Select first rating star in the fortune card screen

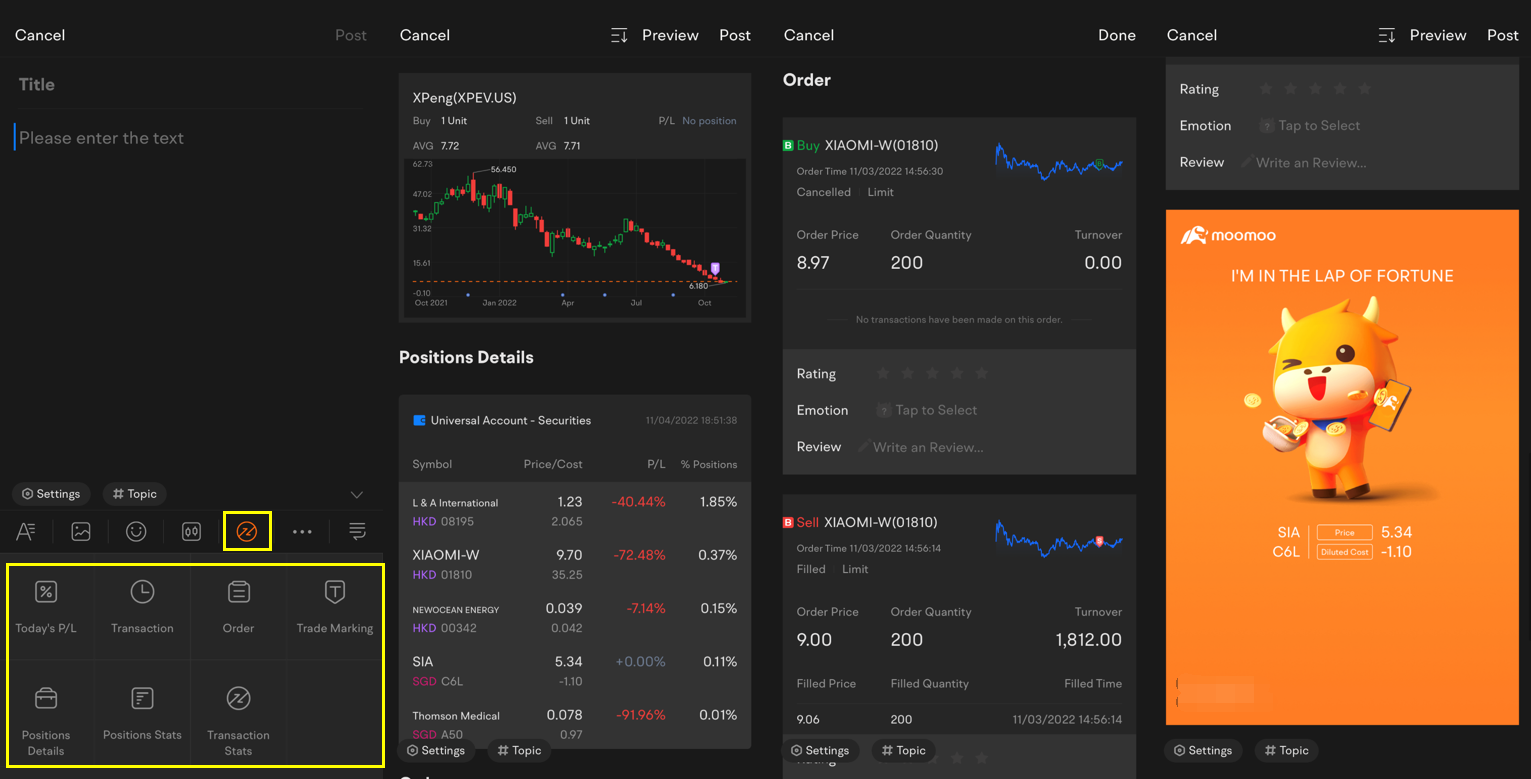pyautogui.click(x=1266, y=89)
